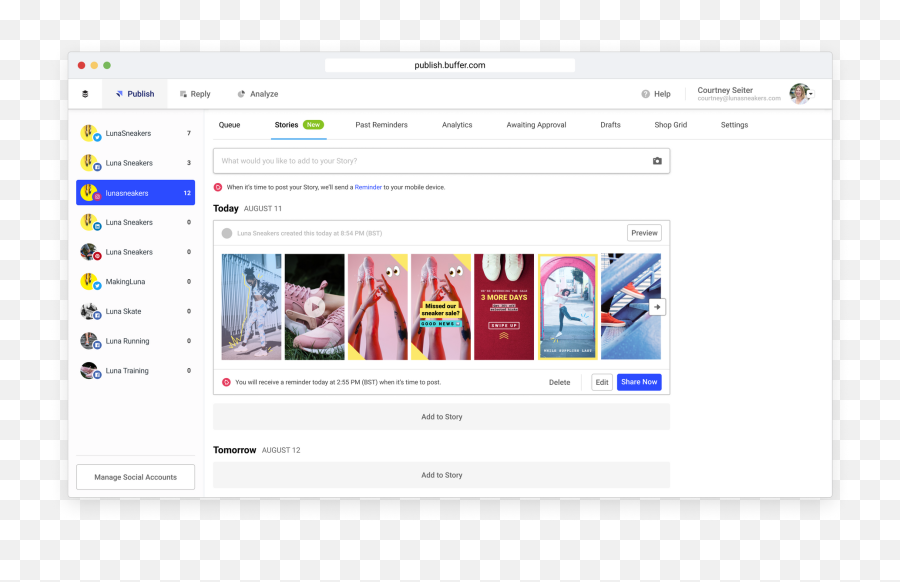Click the Help question mark icon
The image size is (900, 582).
coord(646,94)
